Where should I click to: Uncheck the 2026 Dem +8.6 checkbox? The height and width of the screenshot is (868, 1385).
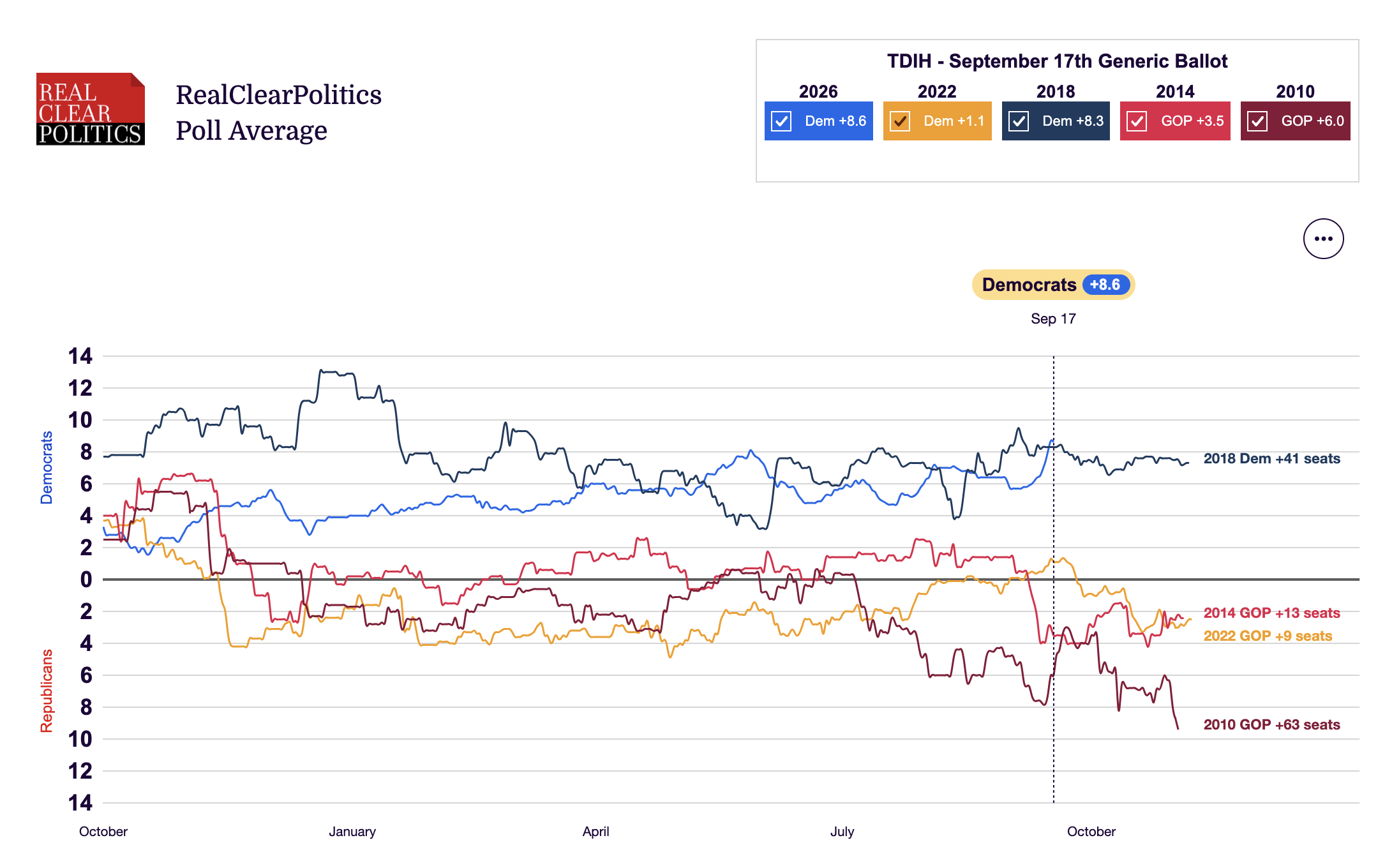click(x=781, y=121)
